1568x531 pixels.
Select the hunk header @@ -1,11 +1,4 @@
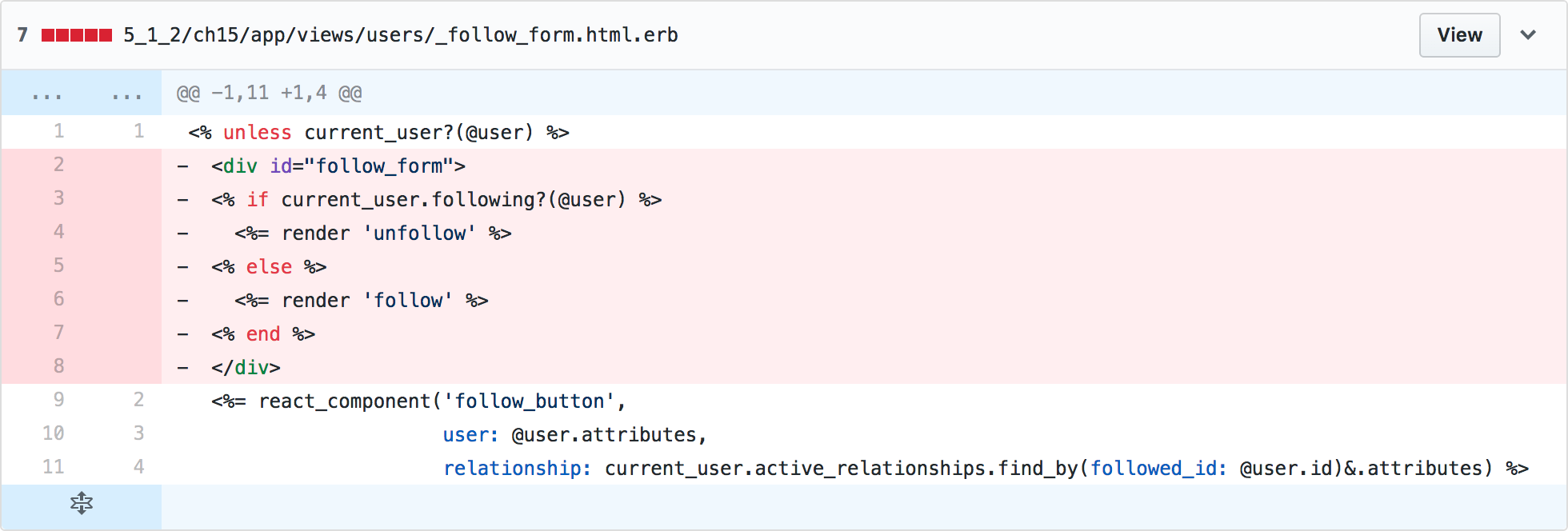pos(269,93)
